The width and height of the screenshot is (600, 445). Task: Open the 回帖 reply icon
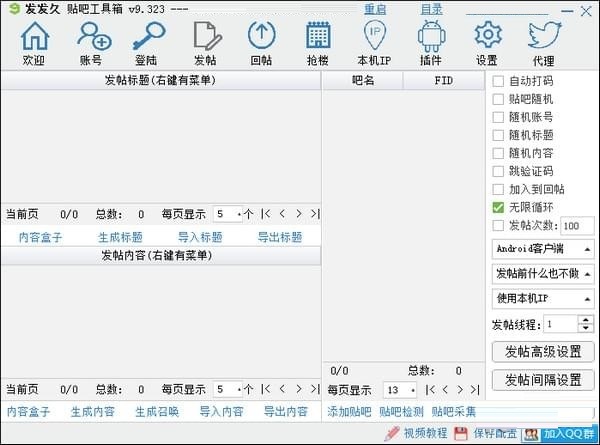261,35
